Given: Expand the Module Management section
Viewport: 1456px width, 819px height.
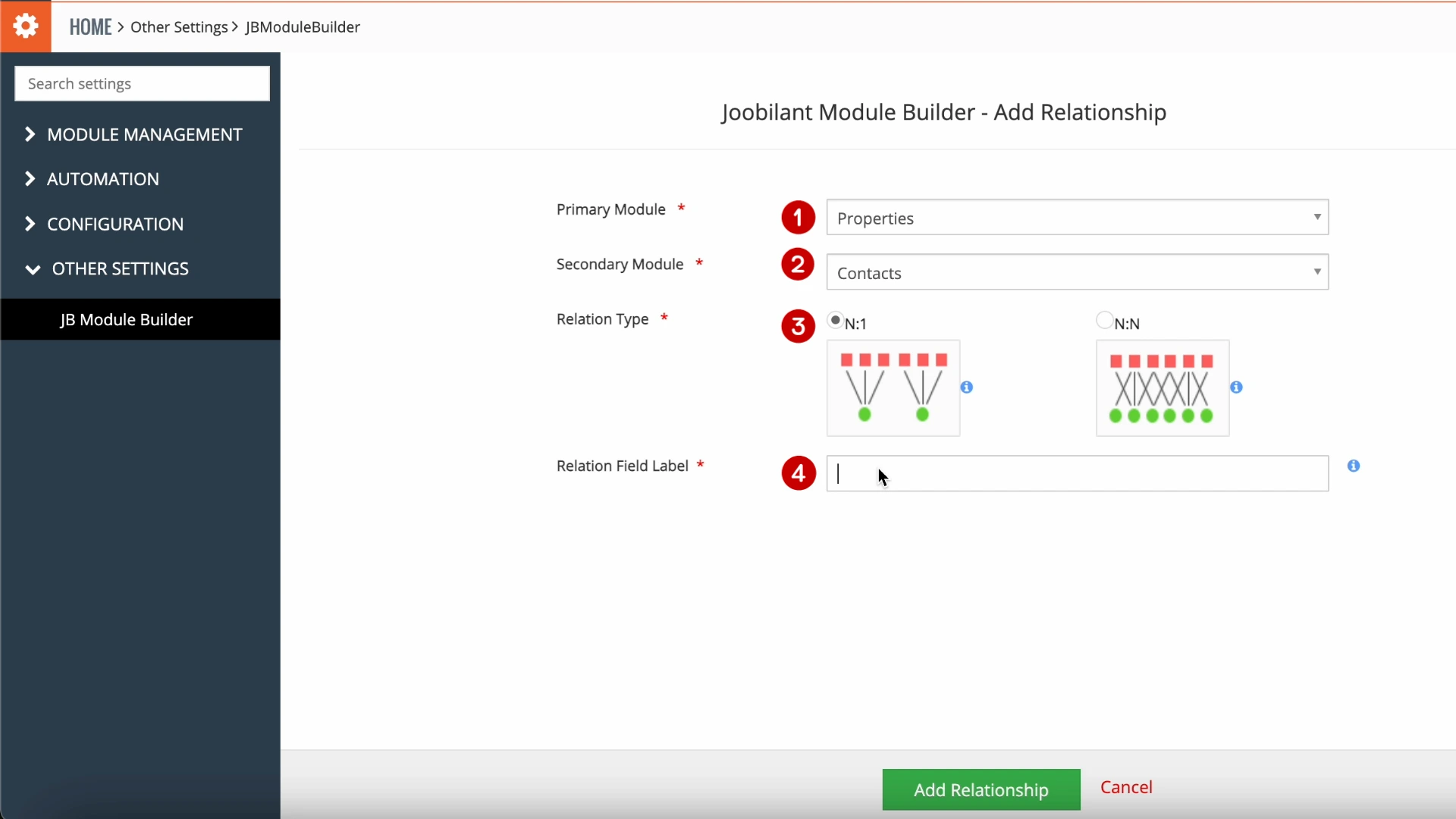Looking at the screenshot, I should coord(144,134).
